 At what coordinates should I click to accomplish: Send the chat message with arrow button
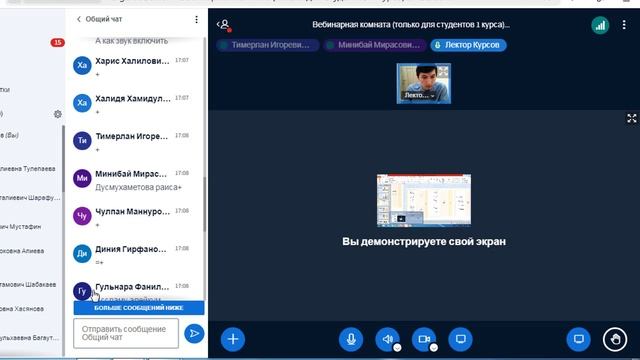pos(194,333)
